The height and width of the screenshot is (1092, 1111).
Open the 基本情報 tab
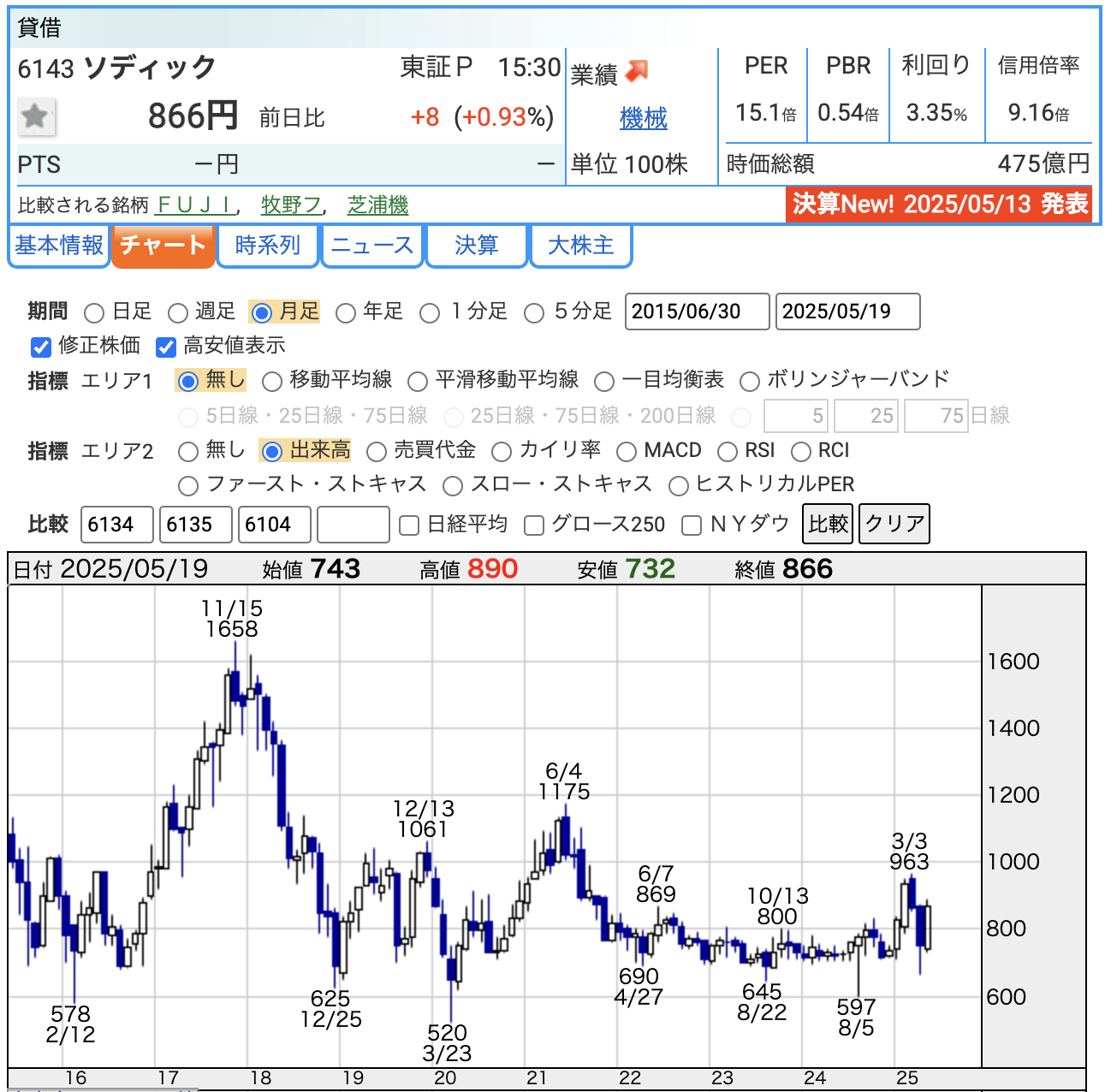59,246
